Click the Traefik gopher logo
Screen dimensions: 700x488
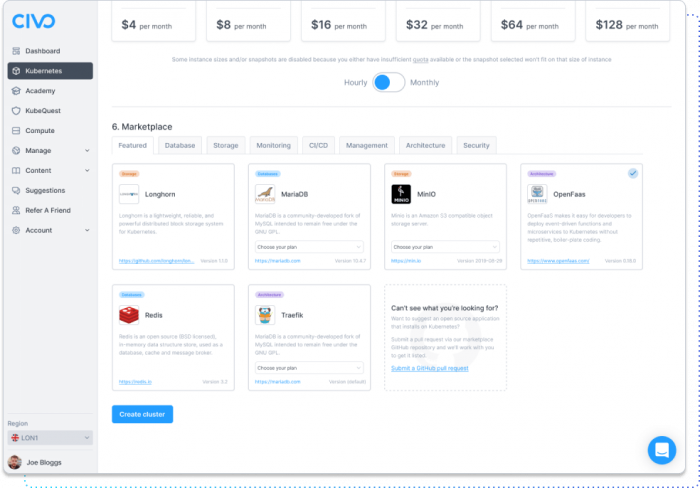coord(265,315)
